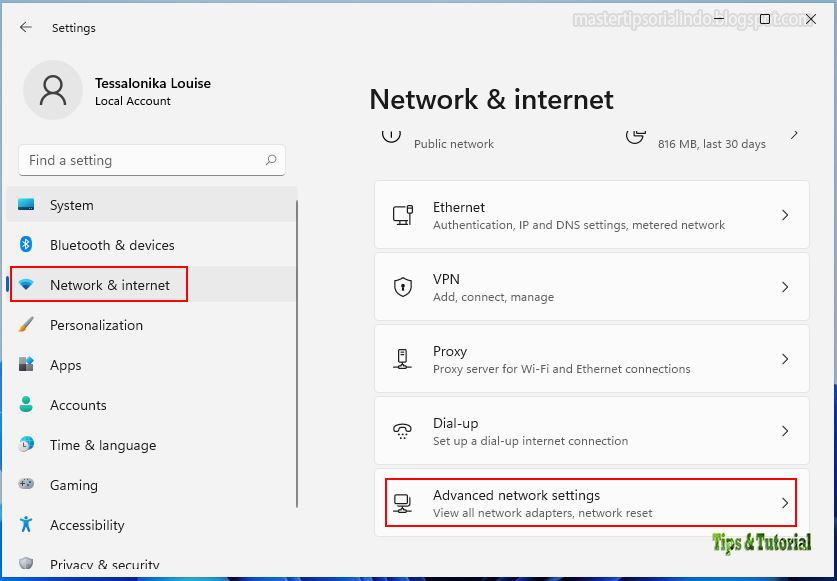Click the VPN shield icon
The image size is (837, 581).
pos(403,287)
